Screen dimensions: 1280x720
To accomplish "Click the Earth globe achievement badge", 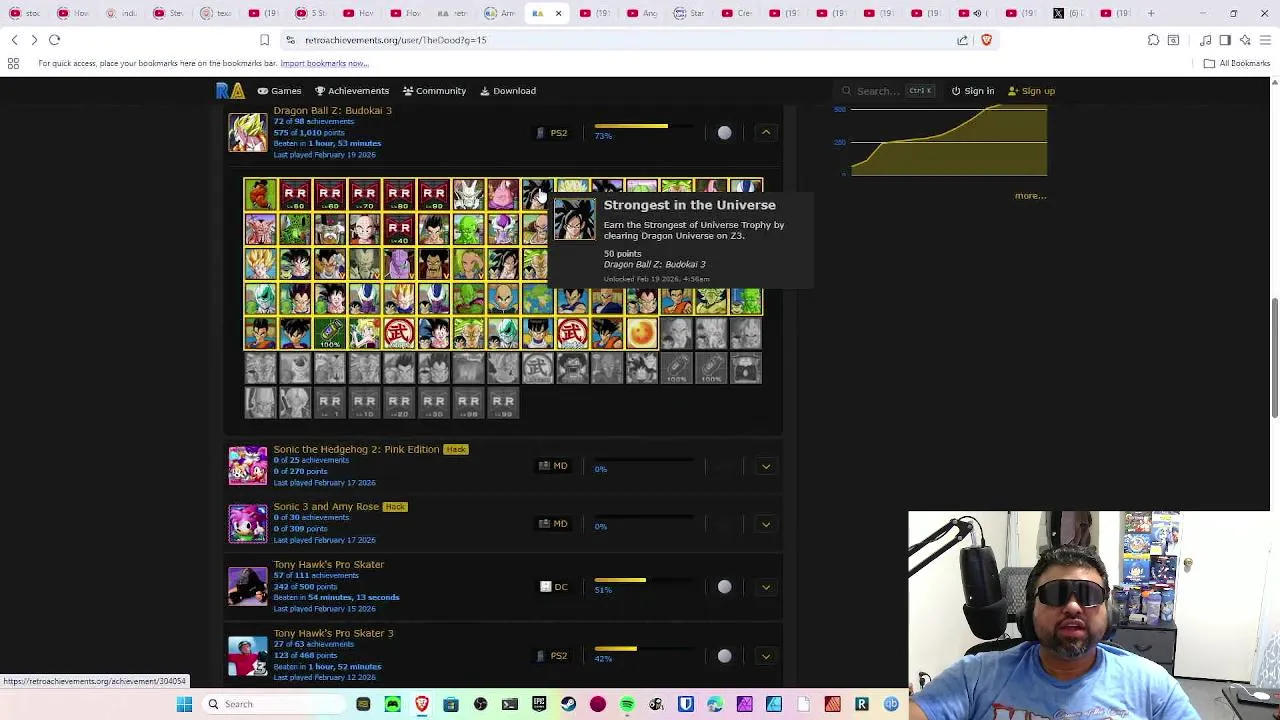I will coord(538,298).
